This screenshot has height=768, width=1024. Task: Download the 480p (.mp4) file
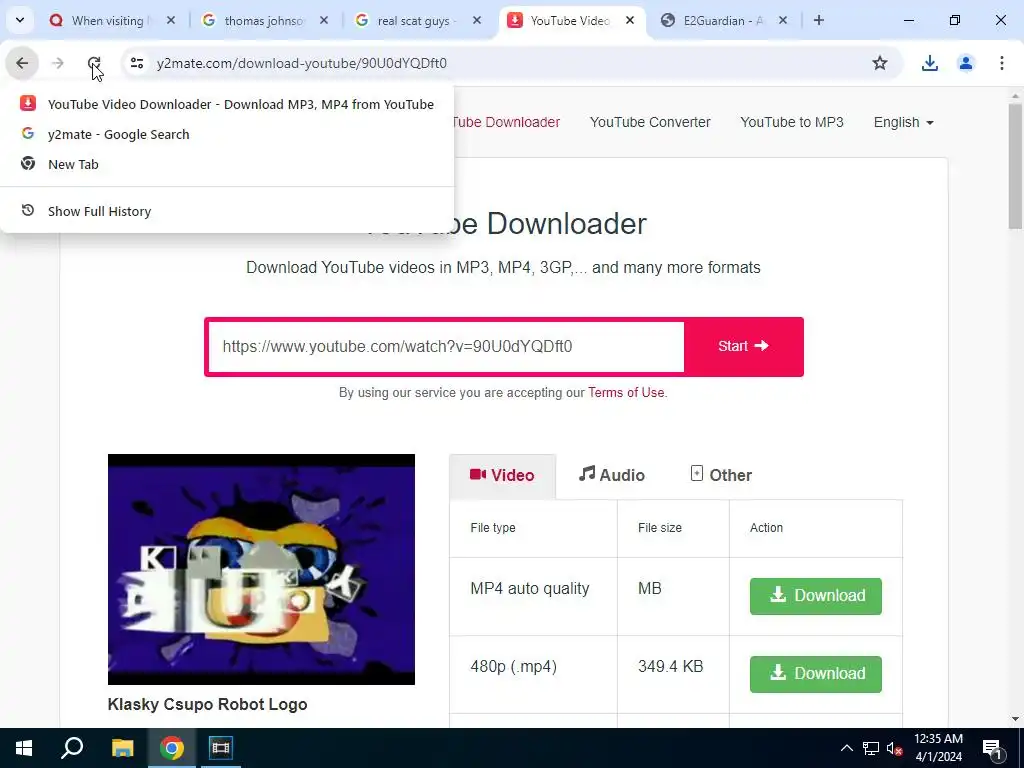tap(816, 674)
